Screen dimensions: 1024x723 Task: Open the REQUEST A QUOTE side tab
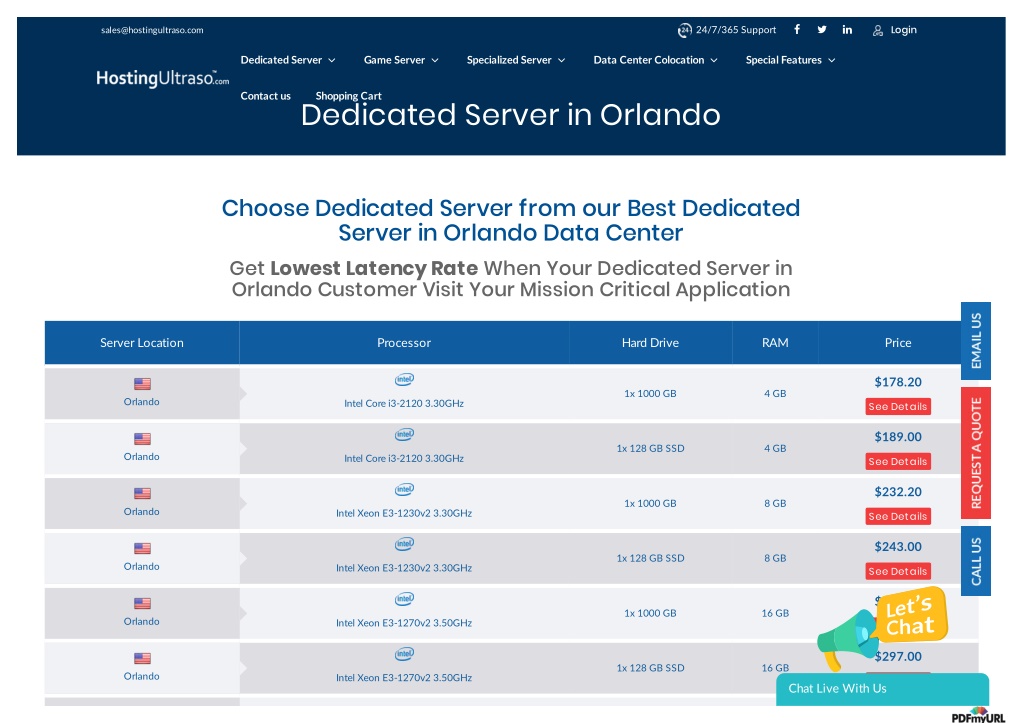pyautogui.click(x=976, y=453)
